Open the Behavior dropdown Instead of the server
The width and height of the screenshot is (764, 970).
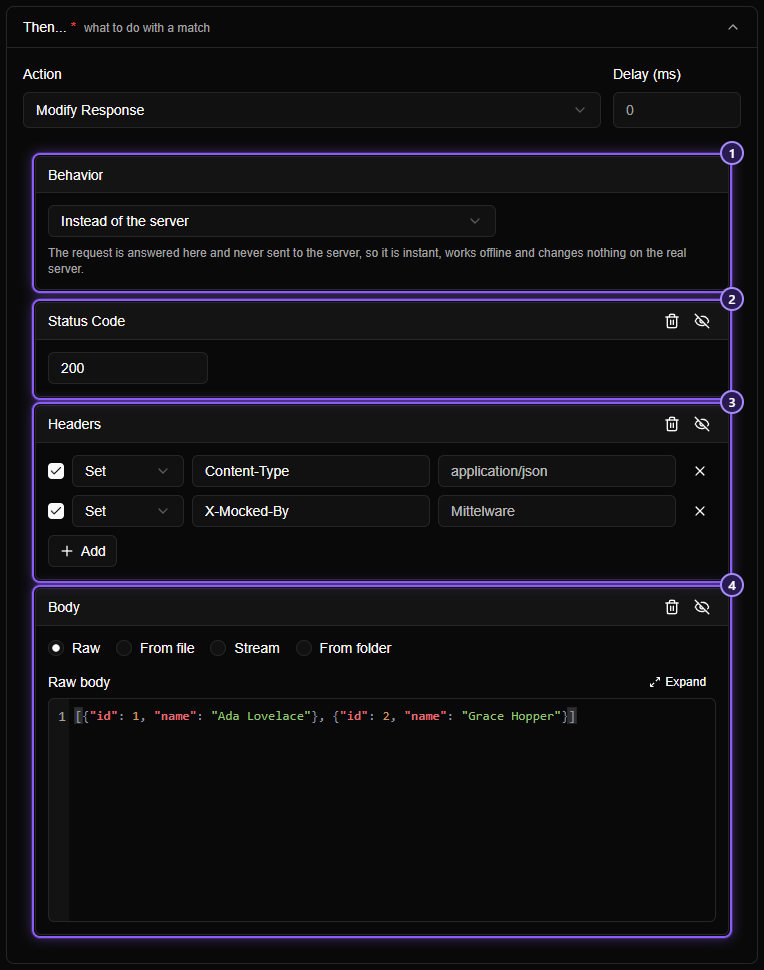(272, 221)
